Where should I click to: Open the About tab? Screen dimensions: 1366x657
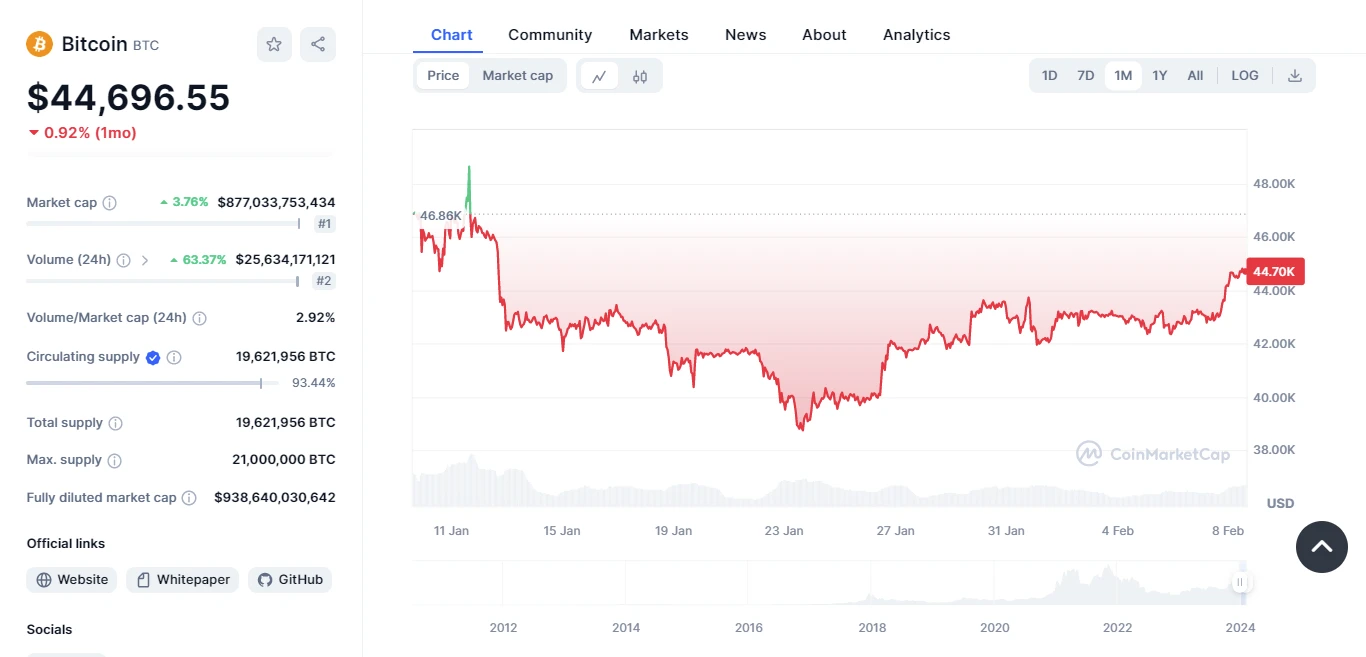tap(824, 34)
